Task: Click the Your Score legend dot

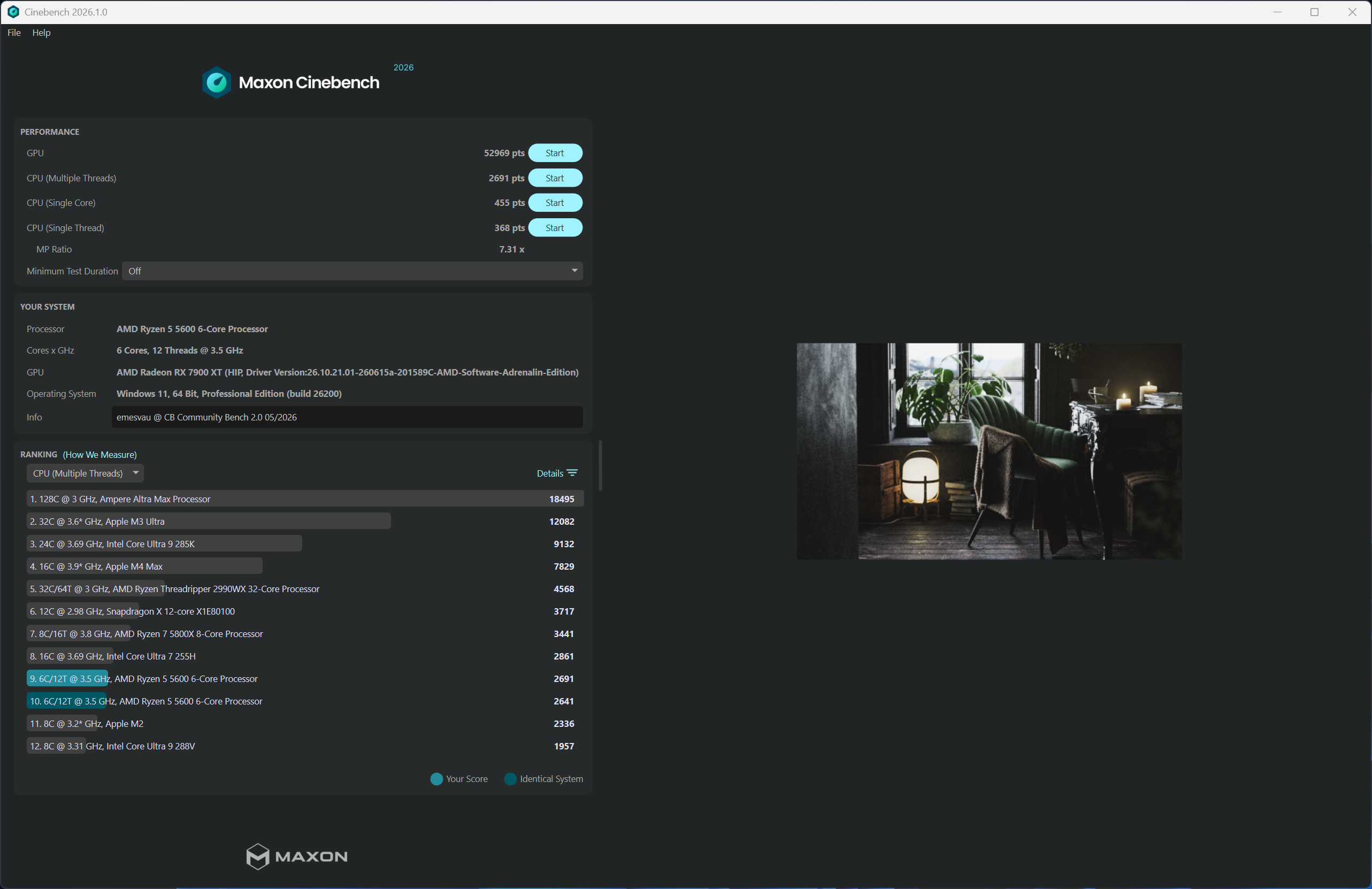Action: [x=436, y=779]
